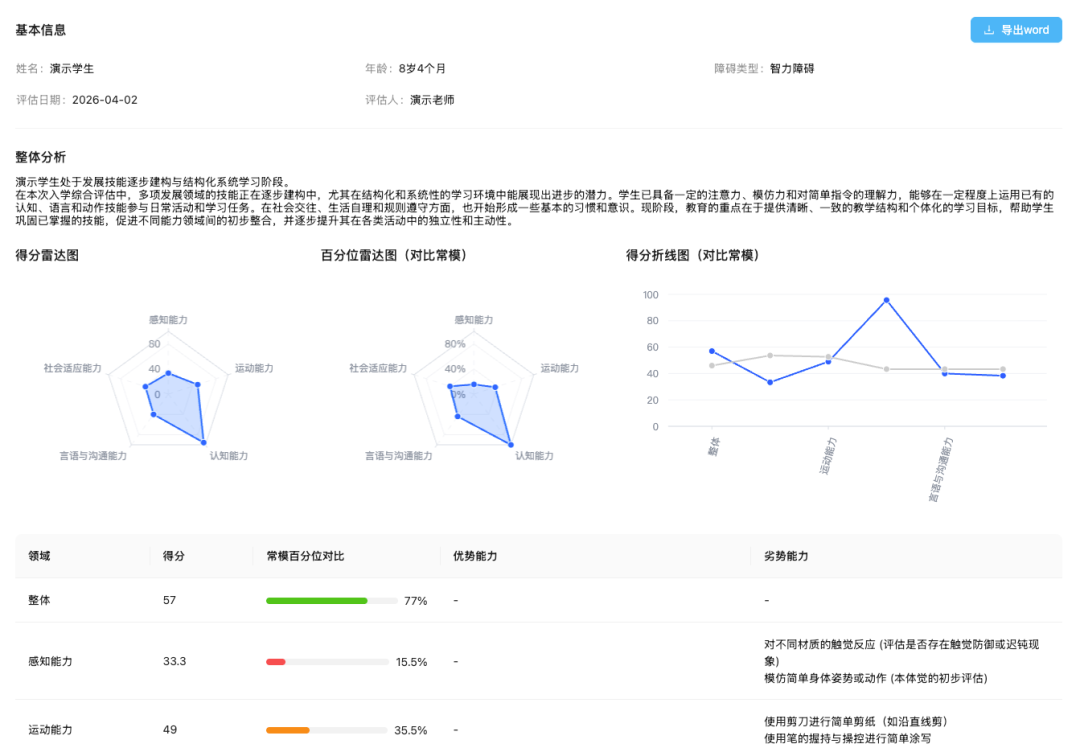Click the student name 演示学生

(x=72, y=68)
